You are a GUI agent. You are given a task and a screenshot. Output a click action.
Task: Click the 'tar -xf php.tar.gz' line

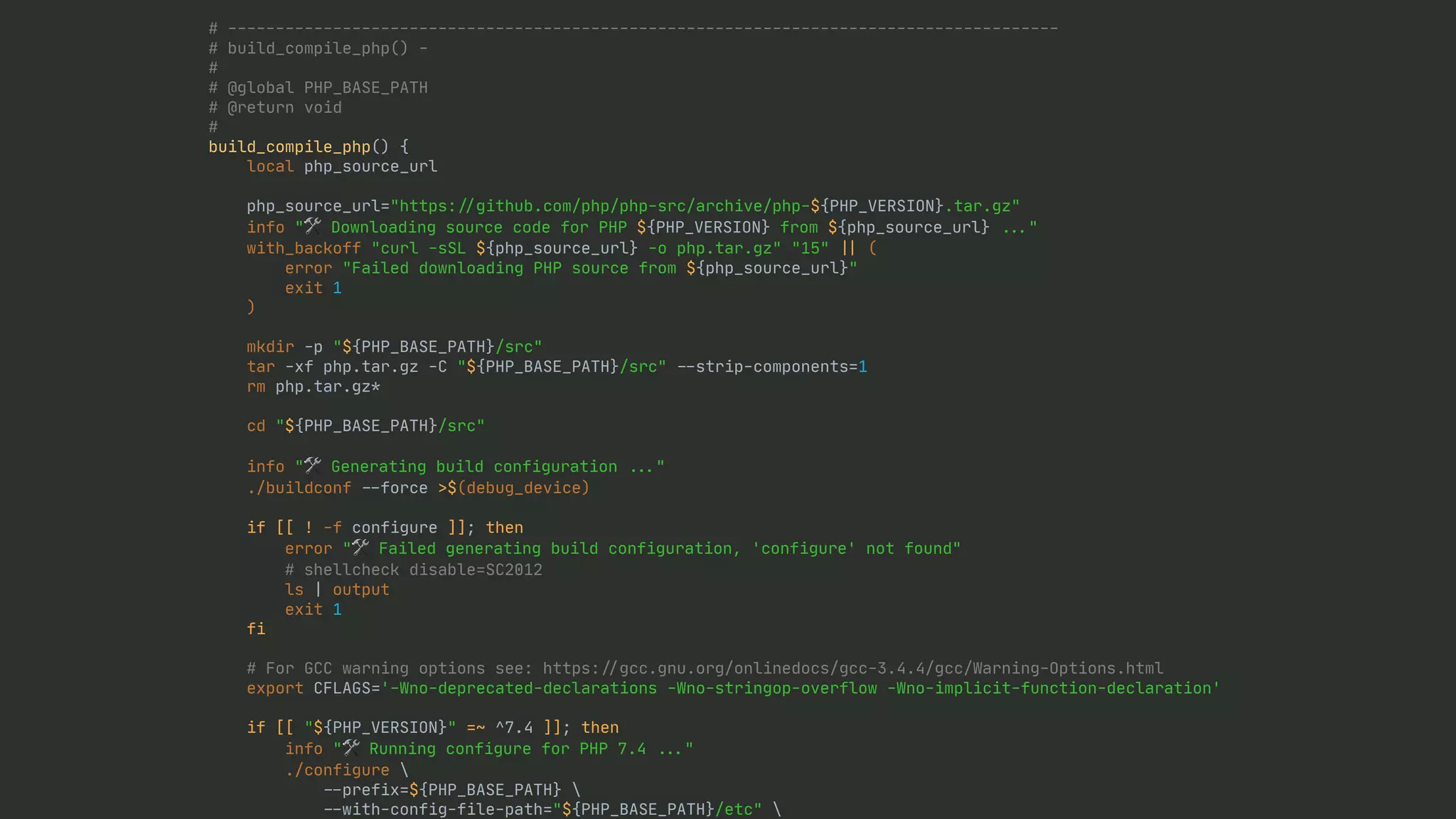tap(557, 367)
